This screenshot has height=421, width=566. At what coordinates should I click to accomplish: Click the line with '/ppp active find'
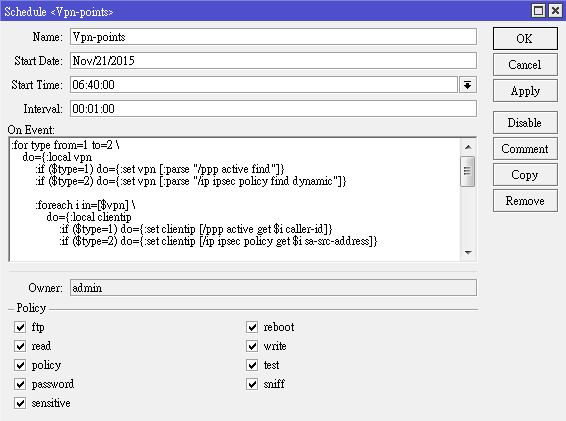pos(160,169)
